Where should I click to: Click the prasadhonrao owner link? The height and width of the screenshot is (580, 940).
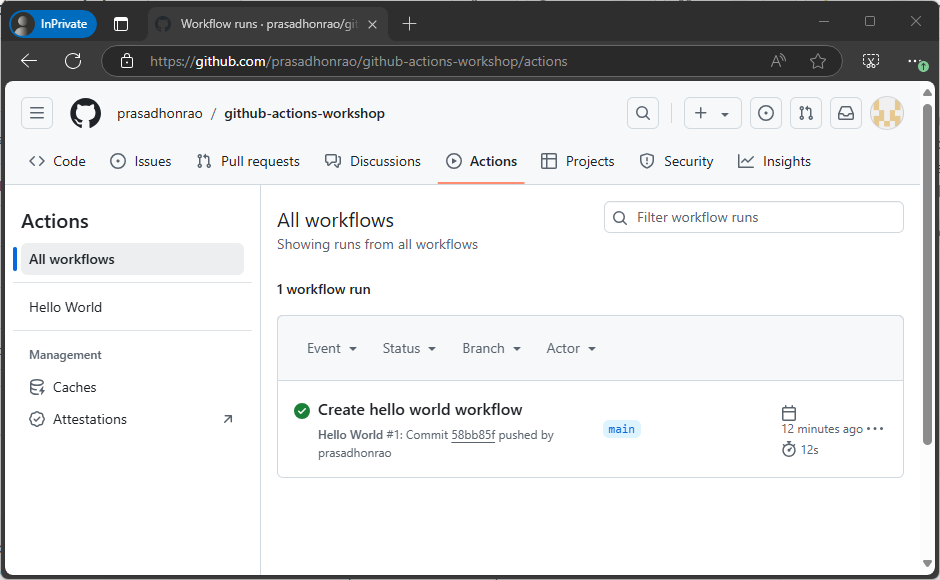(159, 113)
